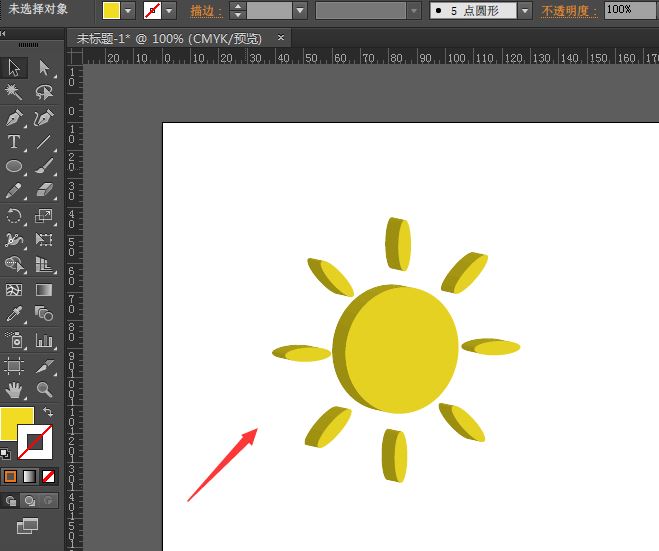The width and height of the screenshot is (659, 551).
Task: Select the Selection tool (black arrow)
Action: pyautogui.click(x=14, y=68)
